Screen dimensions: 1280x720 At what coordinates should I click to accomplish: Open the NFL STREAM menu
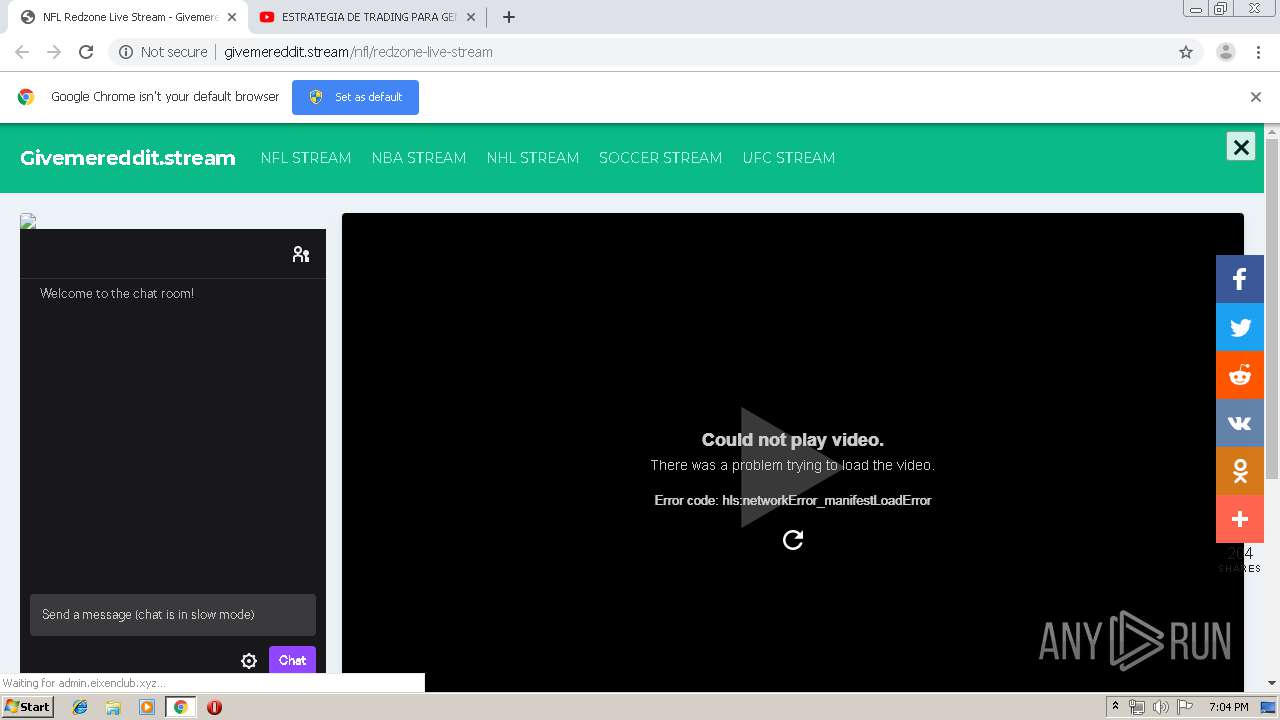coord(306,158)
